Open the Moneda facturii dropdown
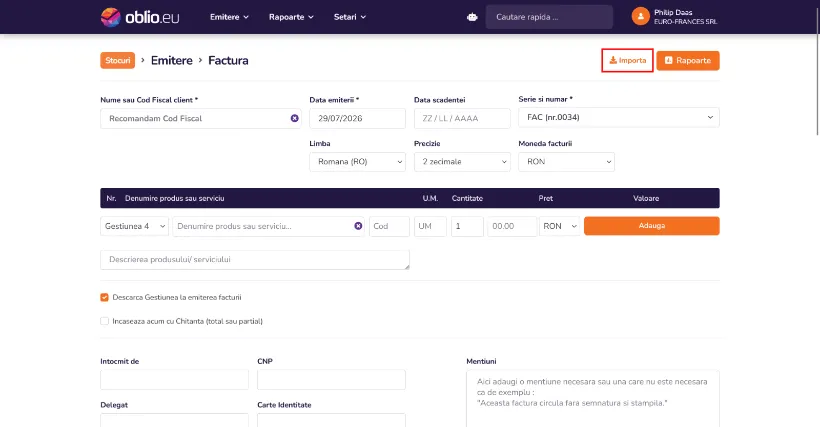Screen dimensions: 820x427 pyautogui.click(x=566, y=162)
